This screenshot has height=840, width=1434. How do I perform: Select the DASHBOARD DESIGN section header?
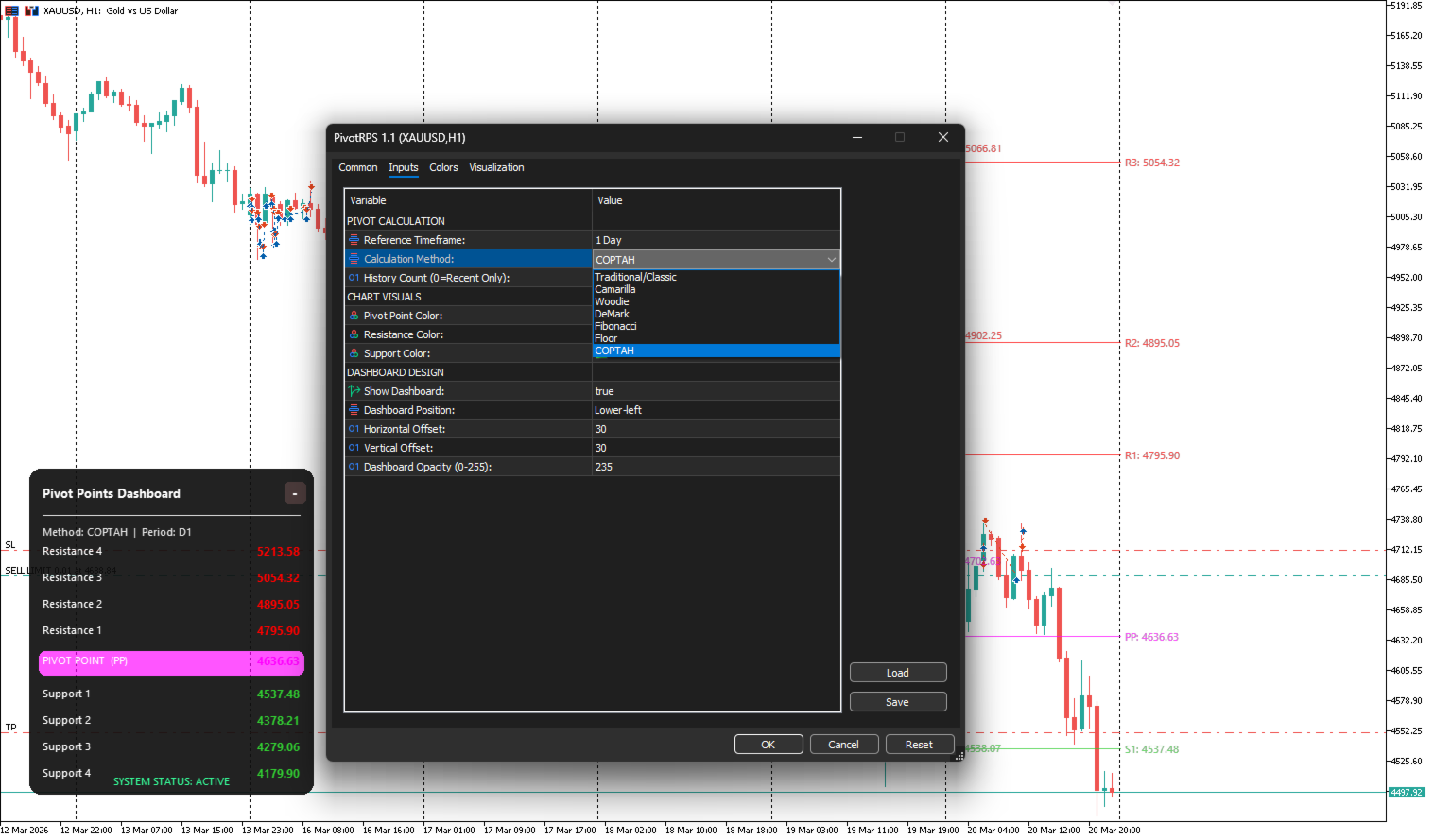396,372
